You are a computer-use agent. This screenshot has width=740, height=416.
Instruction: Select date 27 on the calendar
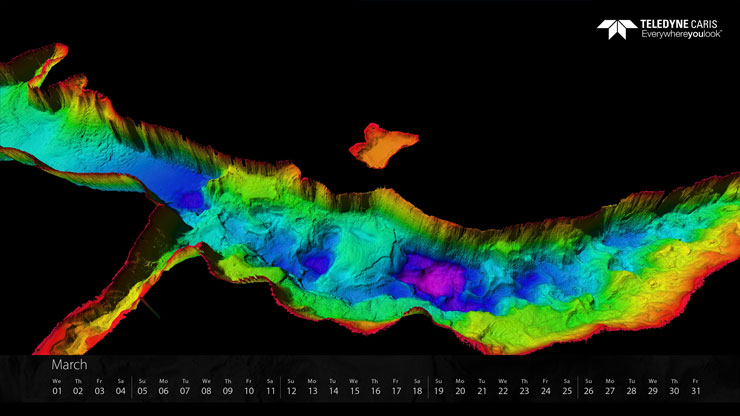(610, 391)
